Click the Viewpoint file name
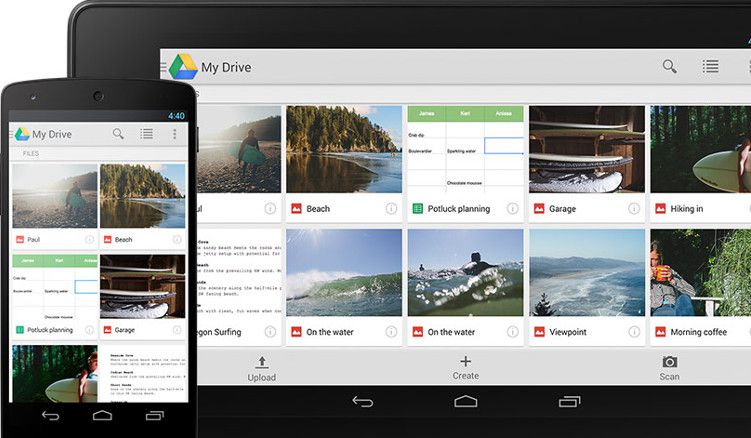 pyautogui.click(x=568, y=332)
